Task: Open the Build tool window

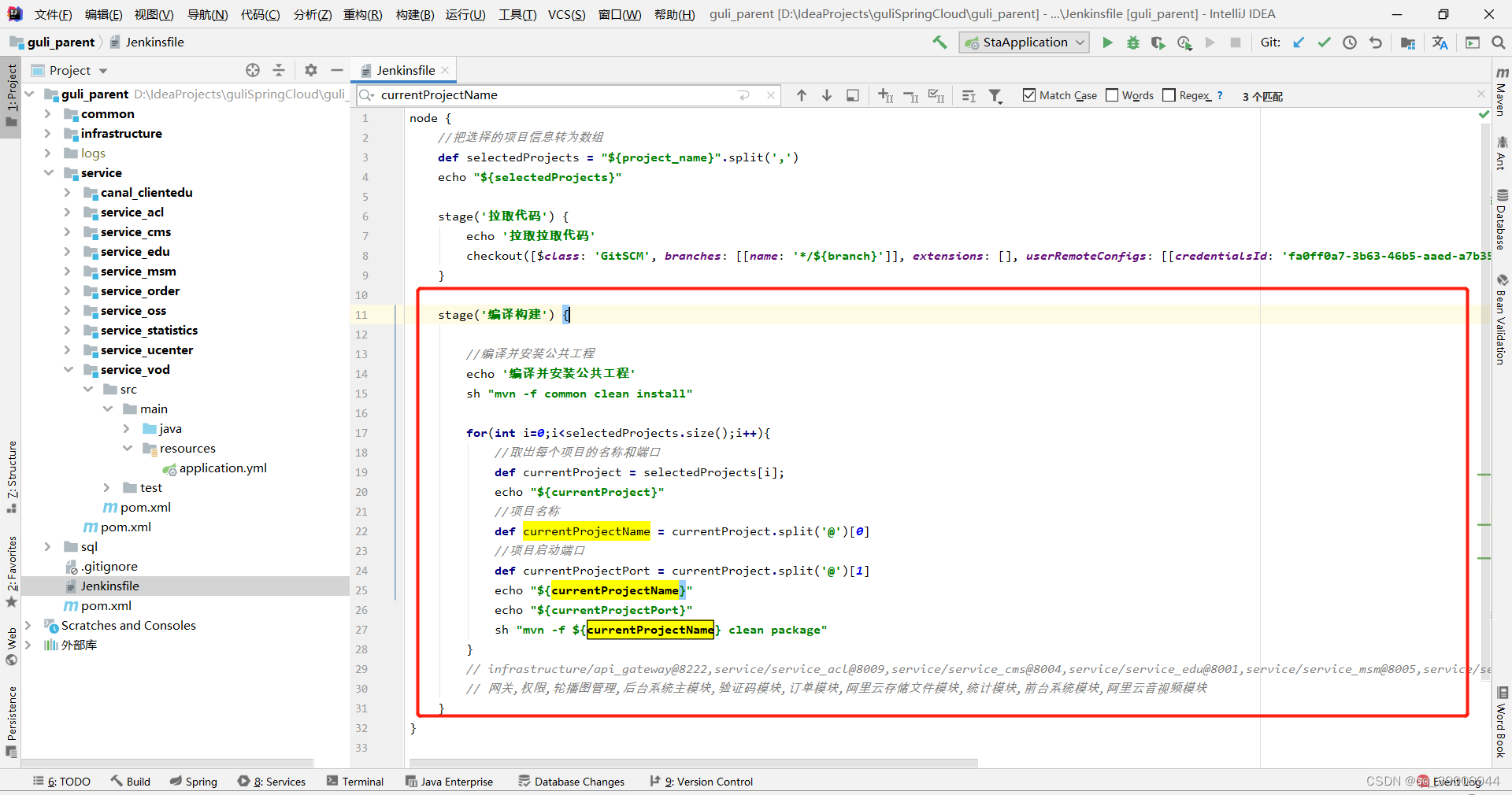Action: [x=131, y=782]
